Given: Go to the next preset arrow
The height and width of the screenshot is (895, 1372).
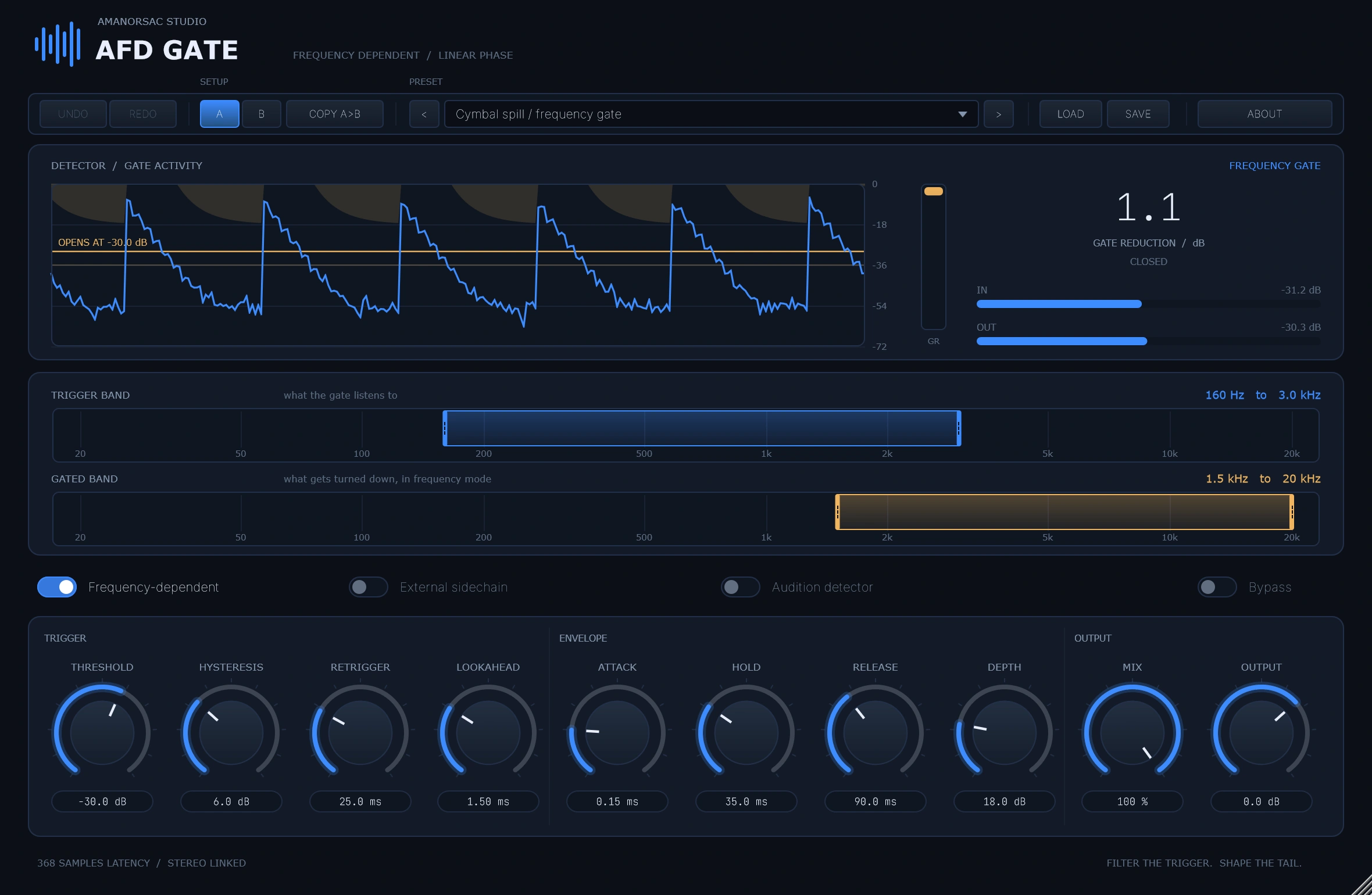Looking at the screenshot, I should tap(999, 114).
